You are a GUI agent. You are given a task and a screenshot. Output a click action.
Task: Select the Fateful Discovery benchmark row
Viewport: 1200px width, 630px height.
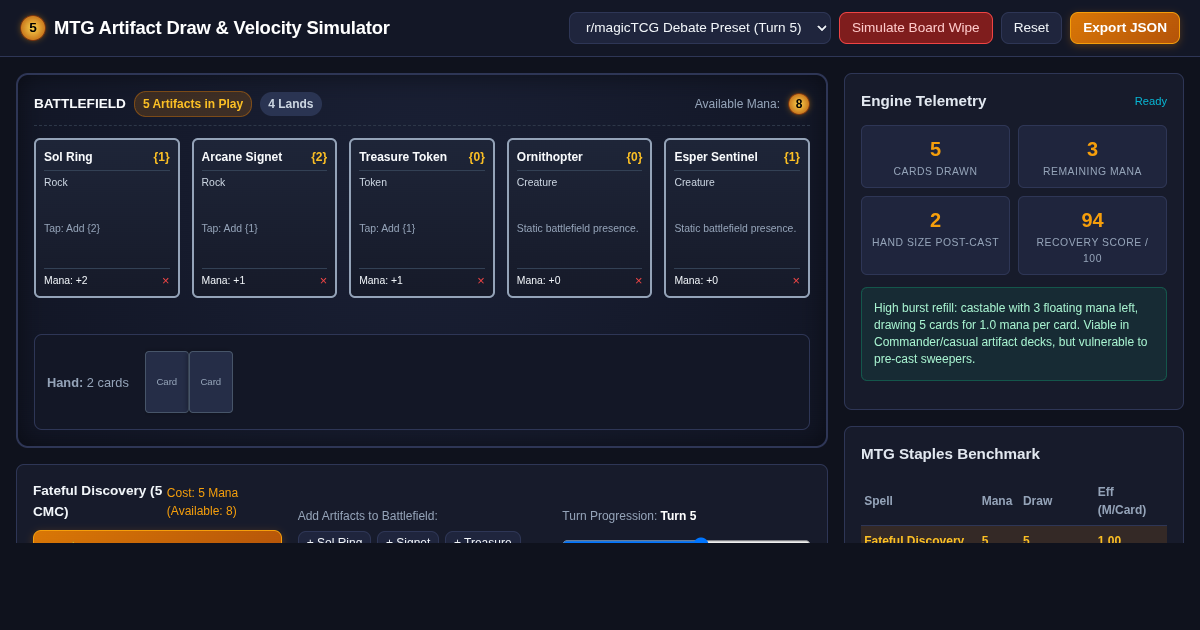1014,536
